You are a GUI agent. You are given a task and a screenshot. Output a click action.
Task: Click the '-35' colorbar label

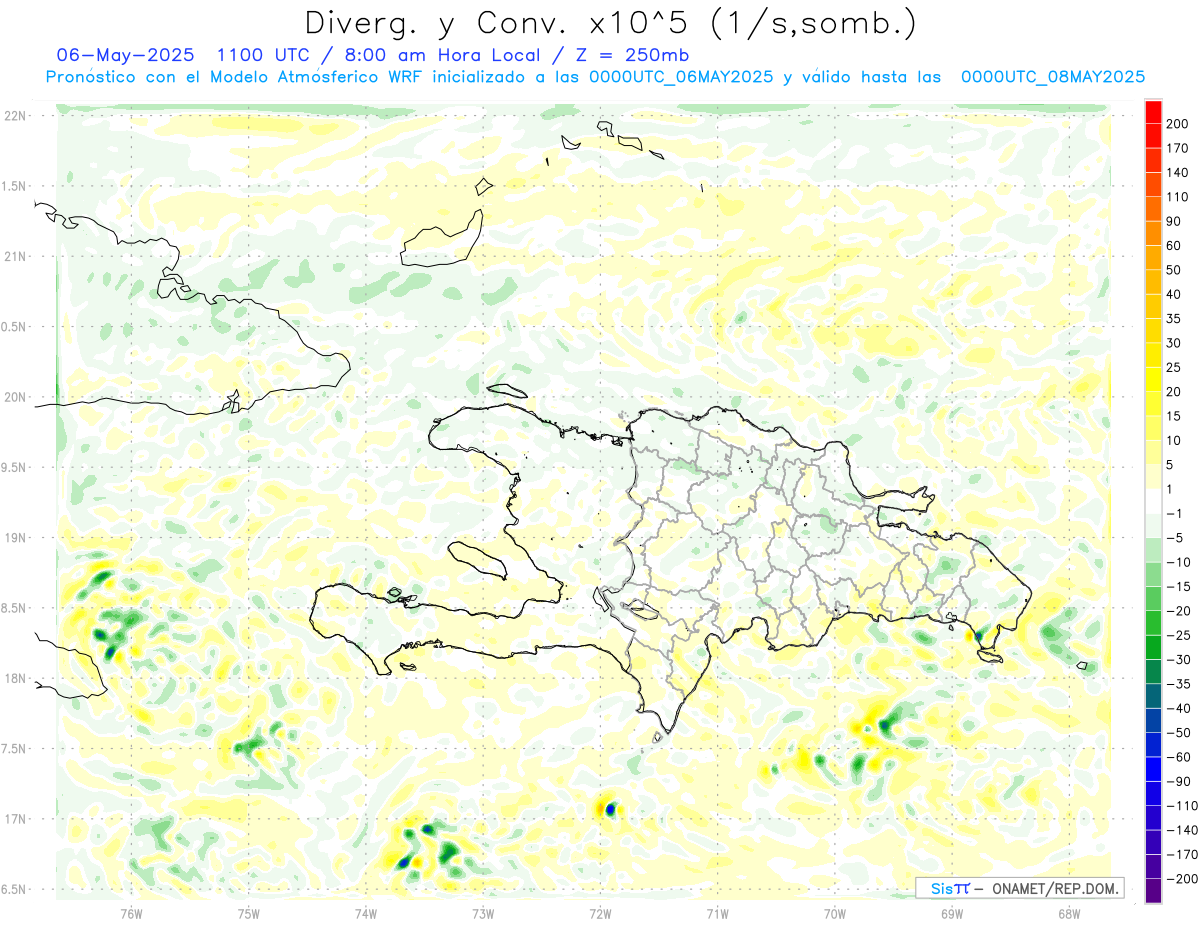click(x=1178, y=684)
